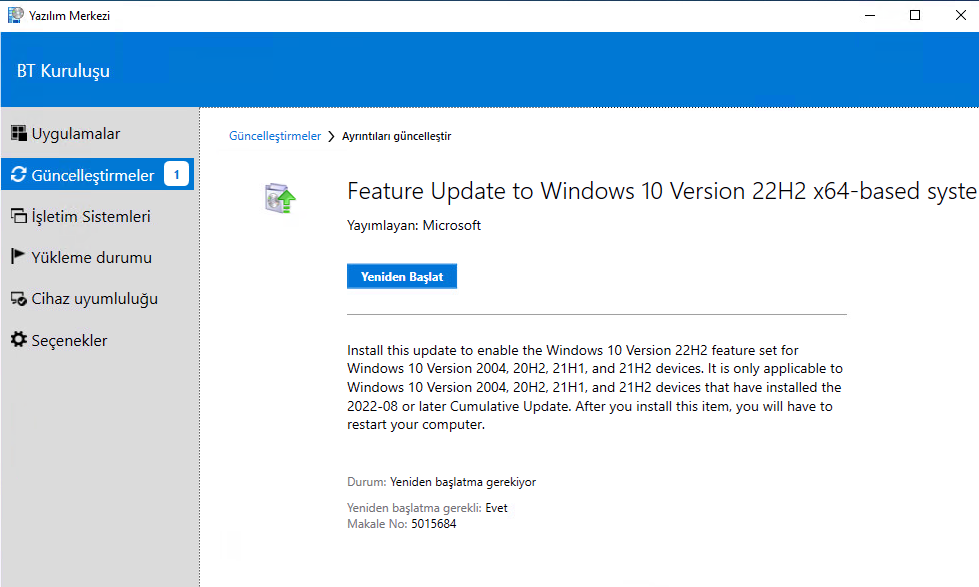Click the update count badge on Güncelleştirmeler

pos(176,174)
